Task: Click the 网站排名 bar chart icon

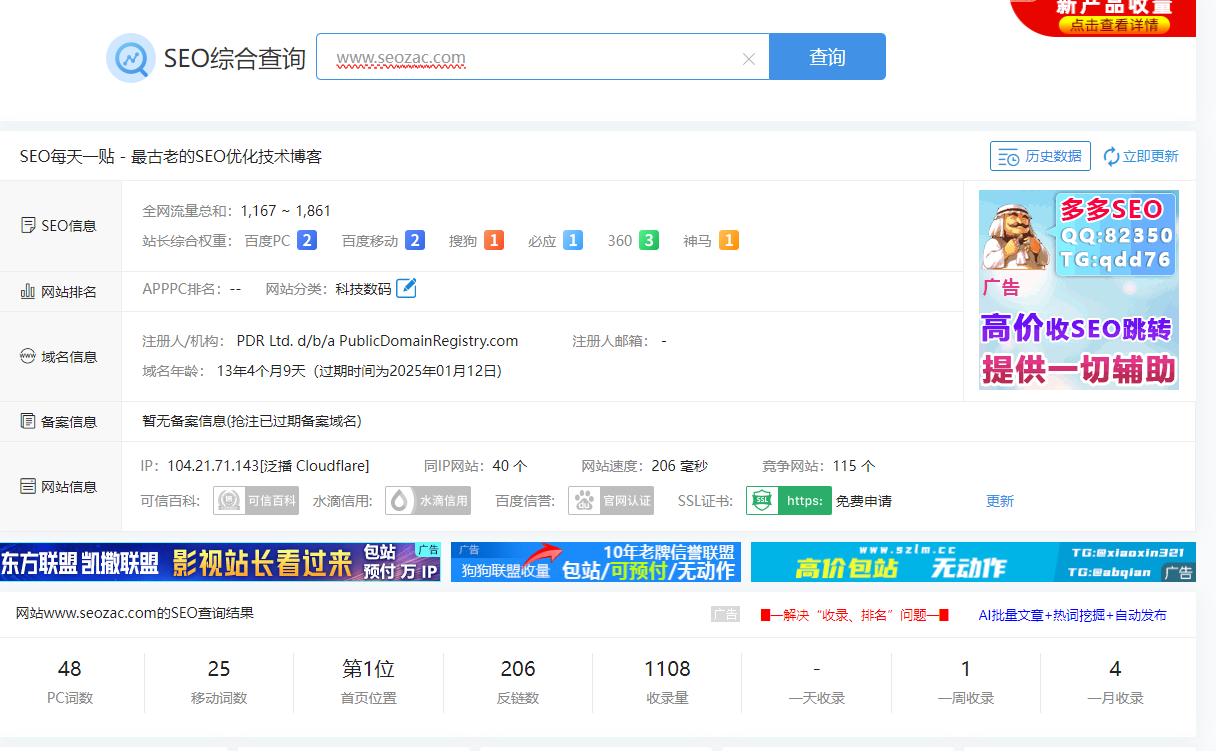Action: coord(28,292)
